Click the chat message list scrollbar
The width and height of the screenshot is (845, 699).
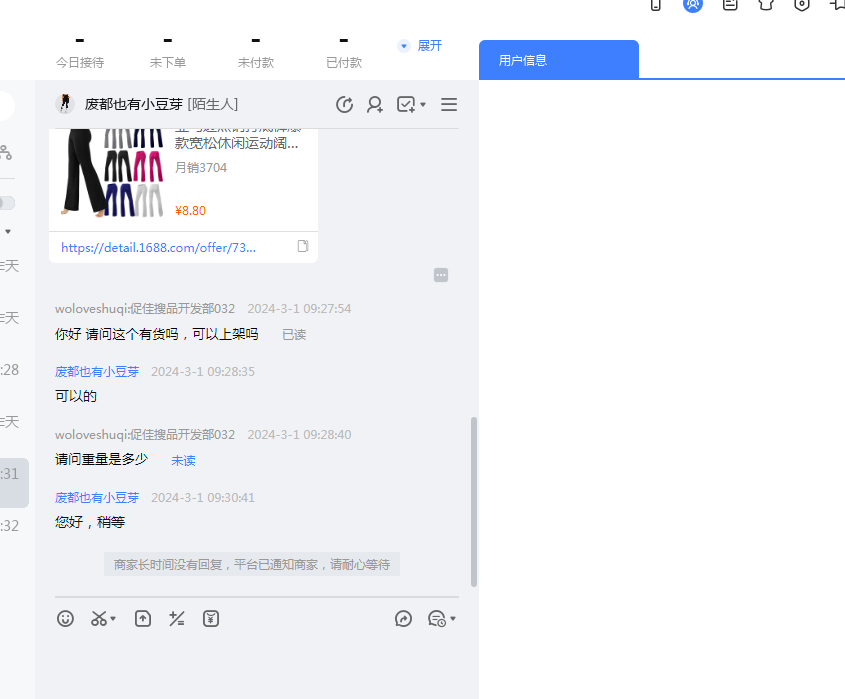coord(474,500)
